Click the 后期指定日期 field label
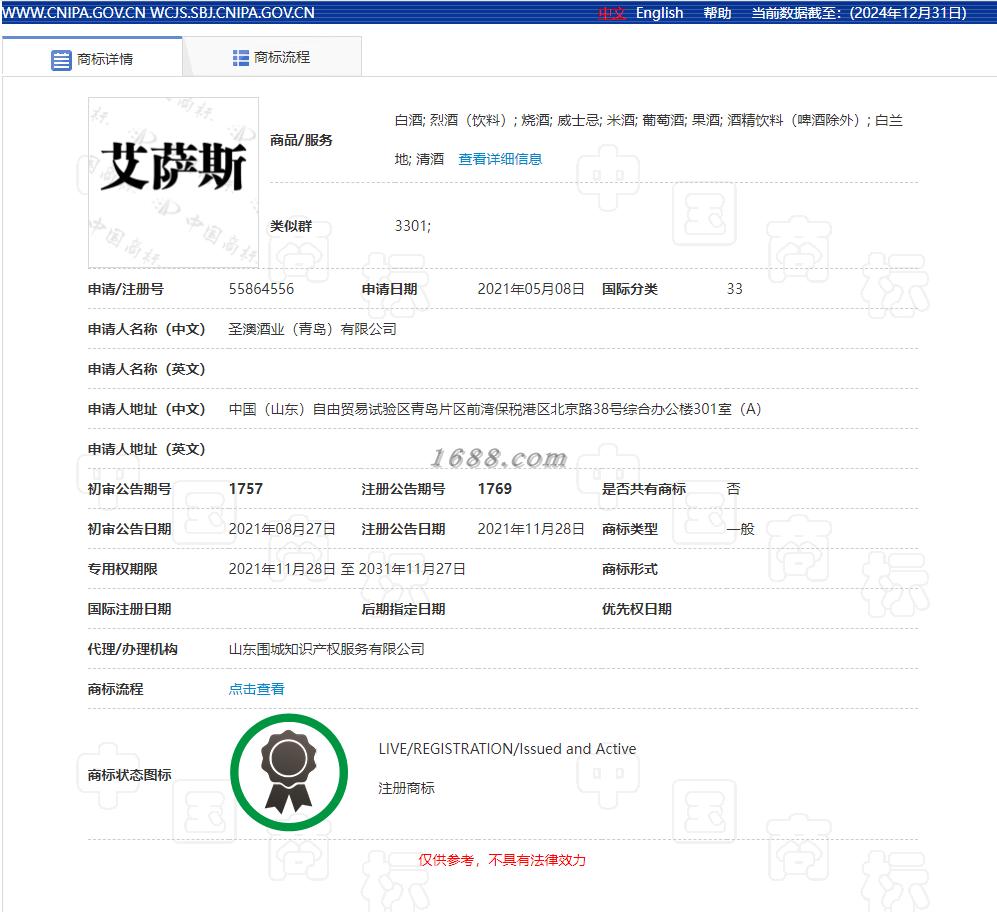This screenshot has width=997, height=912. coord(403,609)
